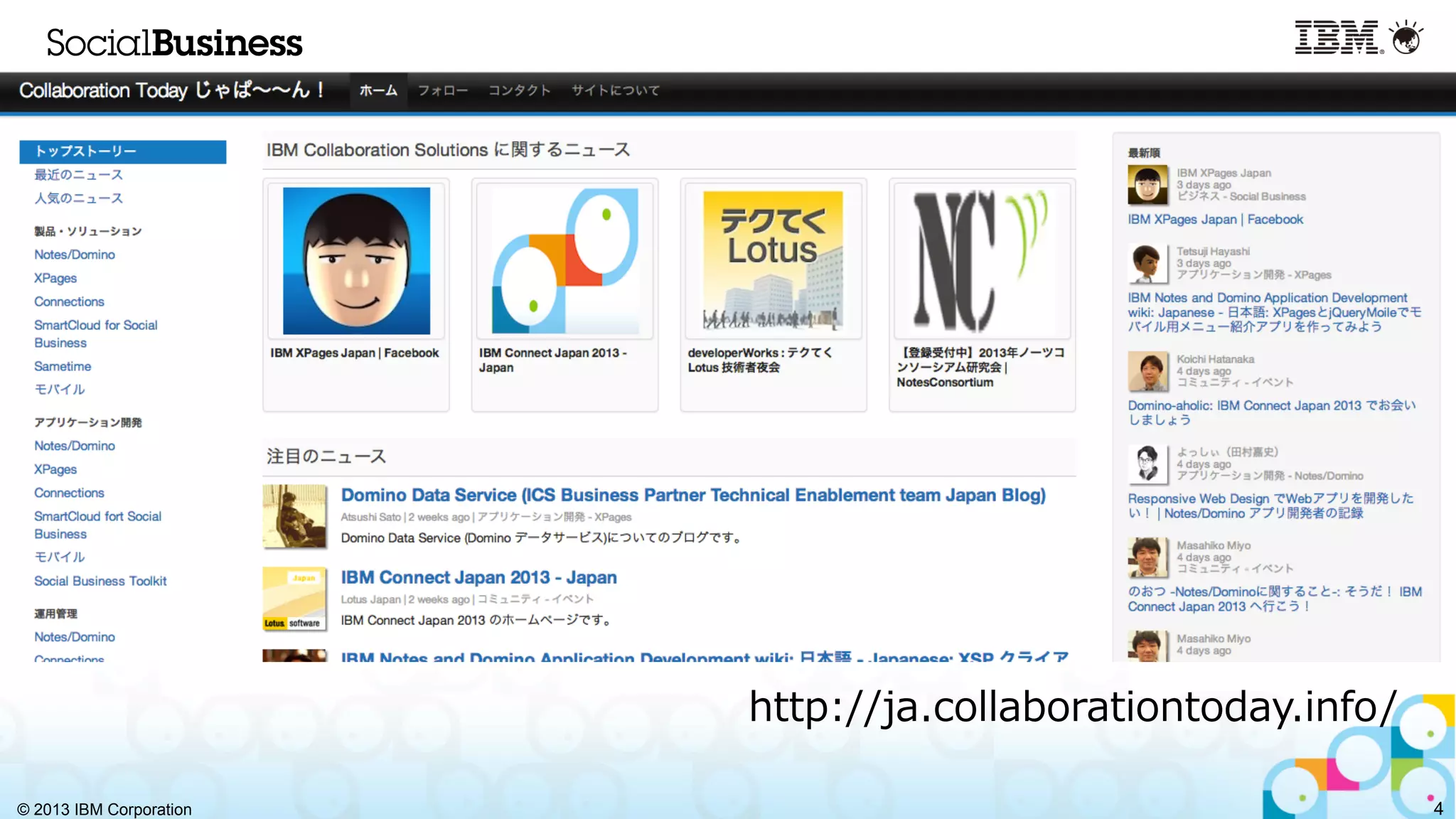Open Responsive Web Design article link
Viewport: 1456px width, 819px height.
coord(1270,505)
